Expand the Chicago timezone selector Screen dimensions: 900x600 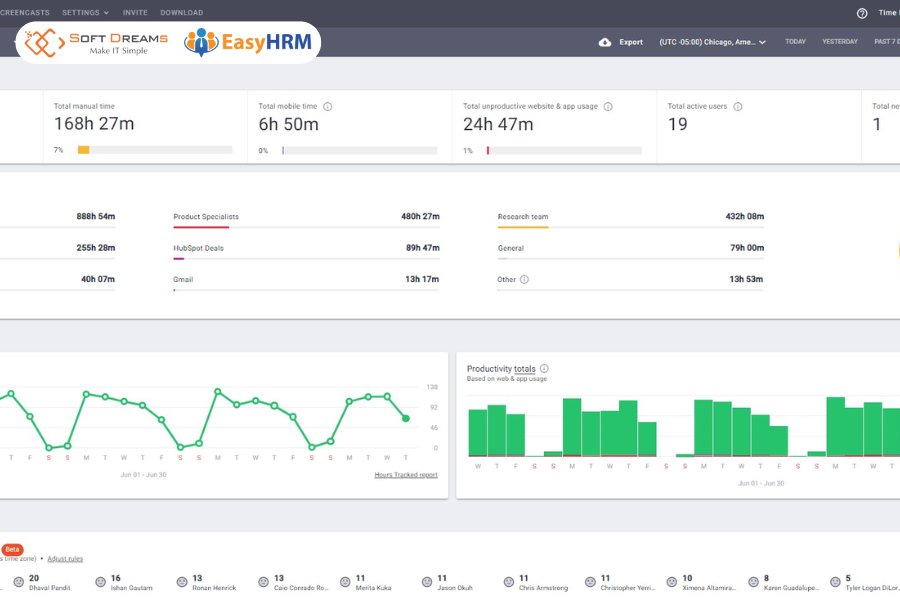click(712, 42)
